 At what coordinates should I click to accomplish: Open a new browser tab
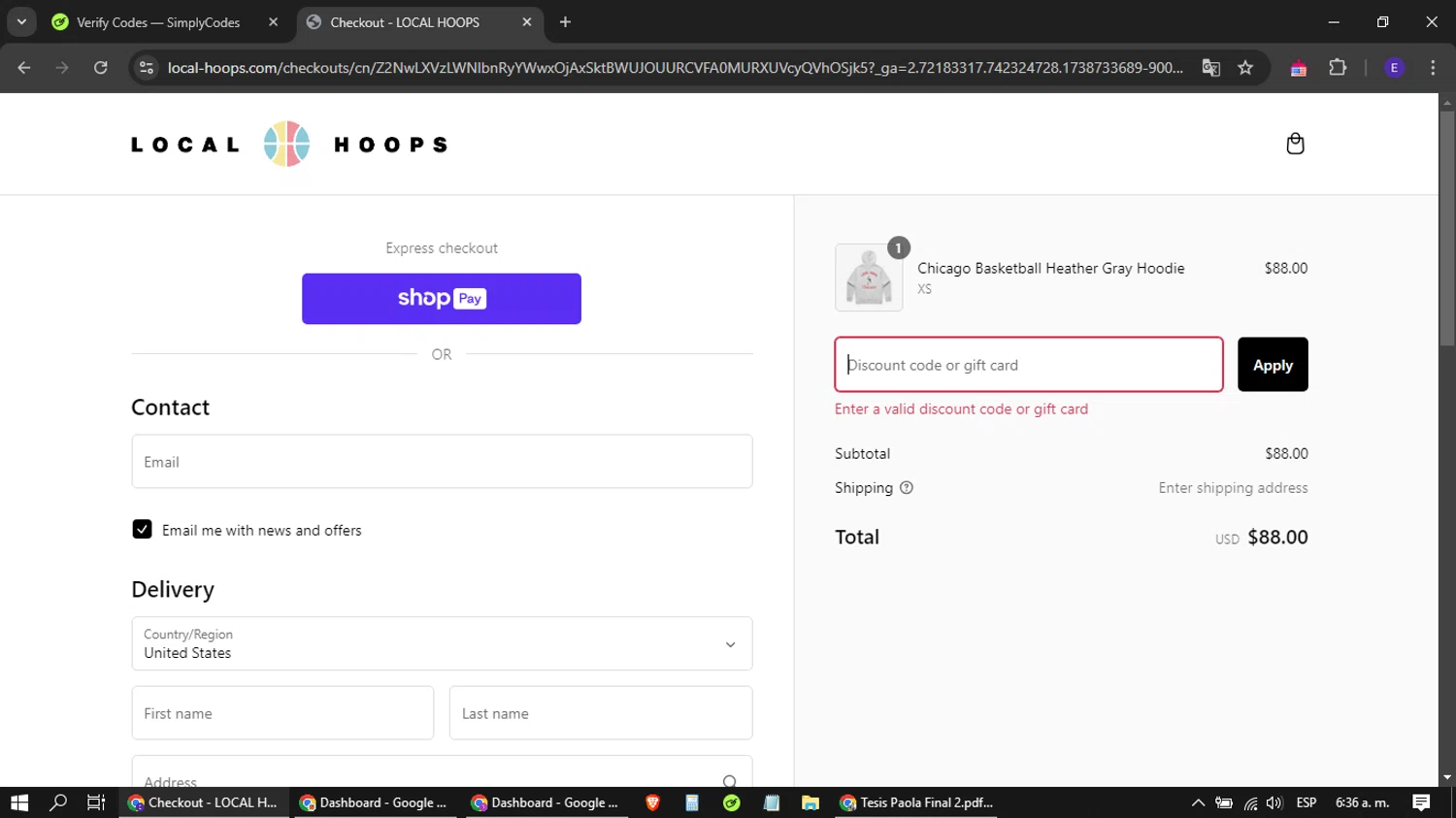coord(565,21)
